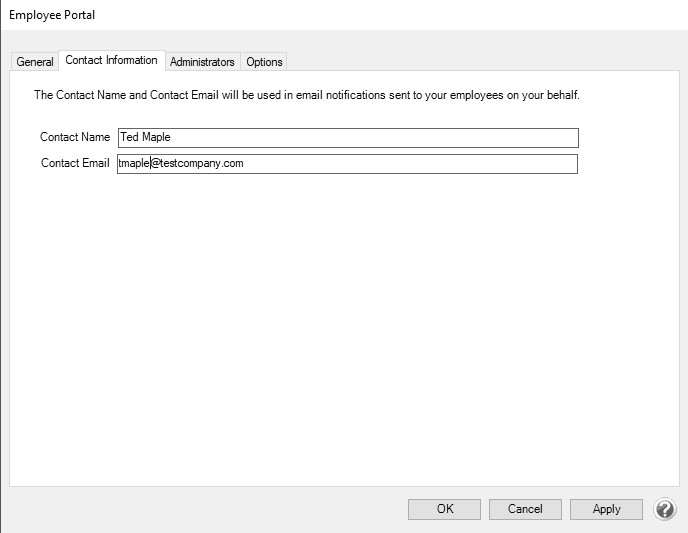Cancel the Employee Portal dialog
The width and height of the screenshot is (688, 533).
pos(525,509)
